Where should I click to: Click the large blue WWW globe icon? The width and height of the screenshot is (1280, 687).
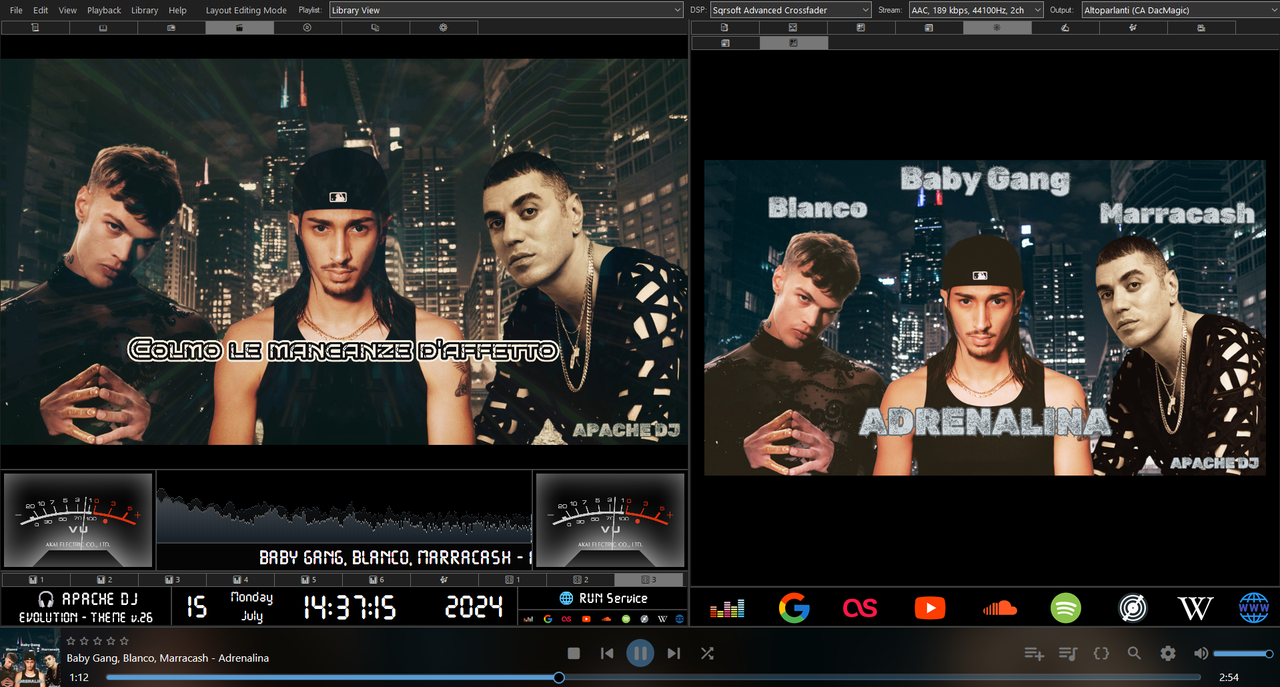[x=1254, y=607]
